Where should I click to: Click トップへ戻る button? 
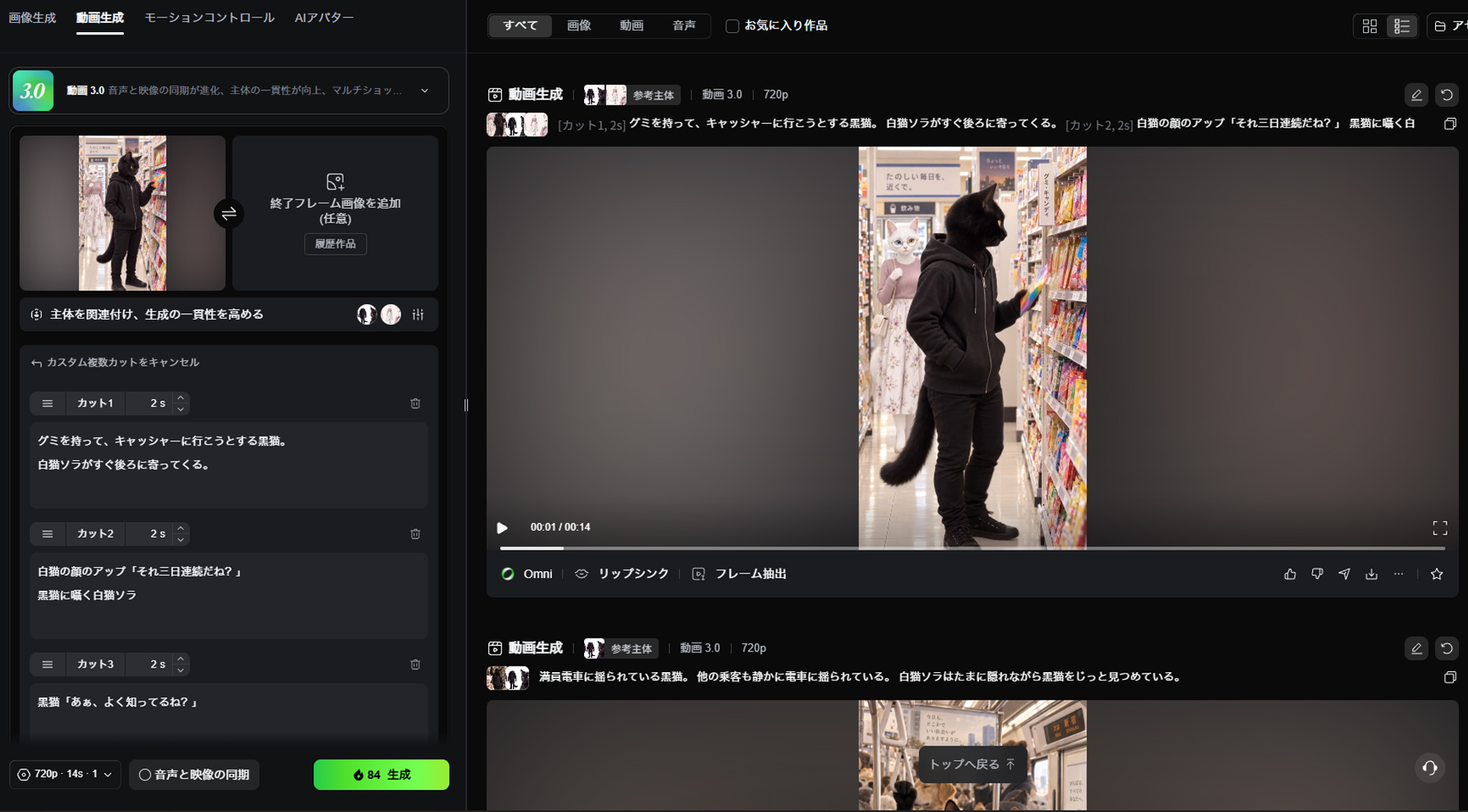coord(972,765)
